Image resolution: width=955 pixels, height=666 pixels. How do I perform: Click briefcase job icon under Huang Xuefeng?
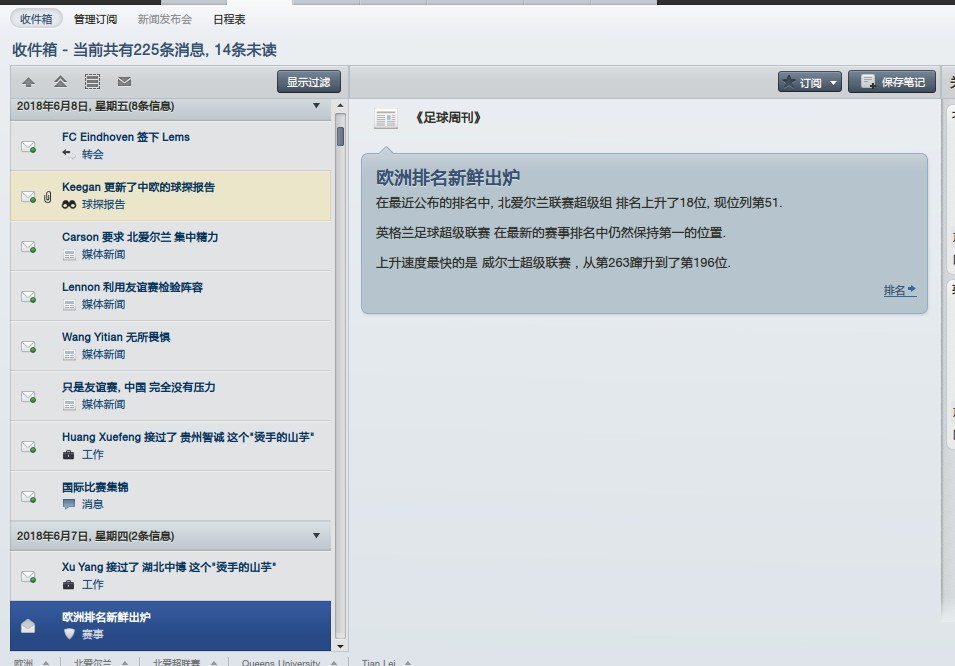tap(69, 455)
